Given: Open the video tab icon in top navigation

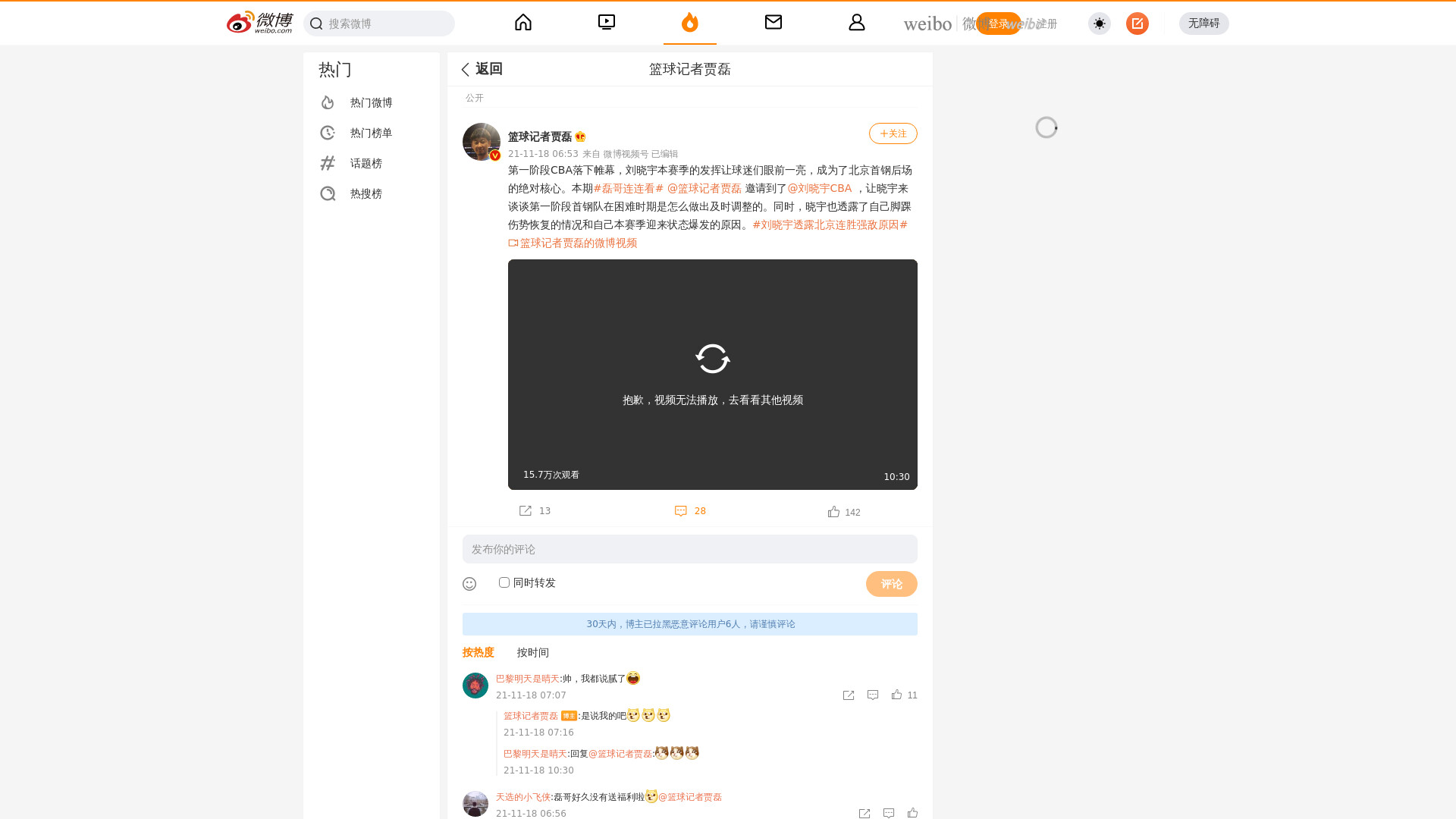Looking at the screenshot, I should [607, 22].
